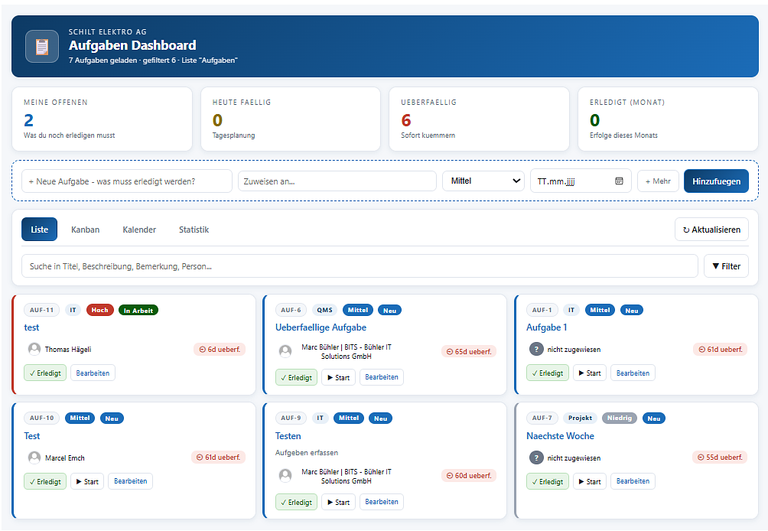Click the Heute Faellig stat card

tap(290, 119)
